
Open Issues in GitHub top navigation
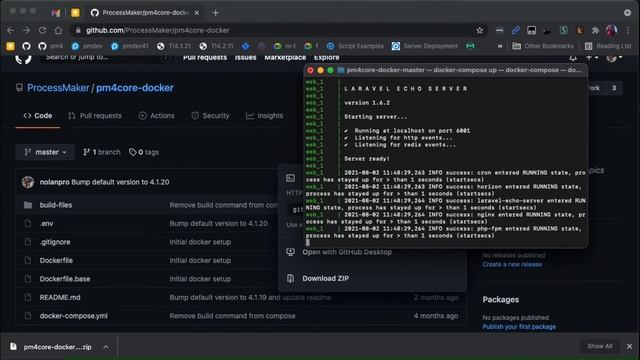(245, 58)
